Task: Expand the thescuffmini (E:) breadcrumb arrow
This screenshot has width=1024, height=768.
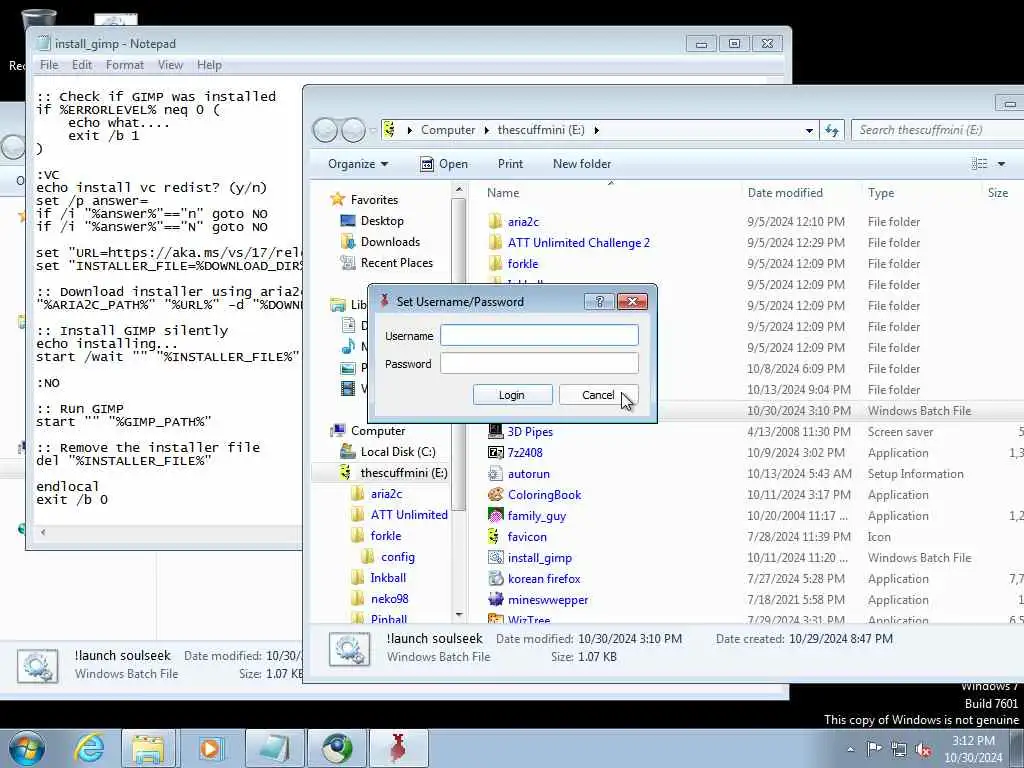Action: click(596, 130)
